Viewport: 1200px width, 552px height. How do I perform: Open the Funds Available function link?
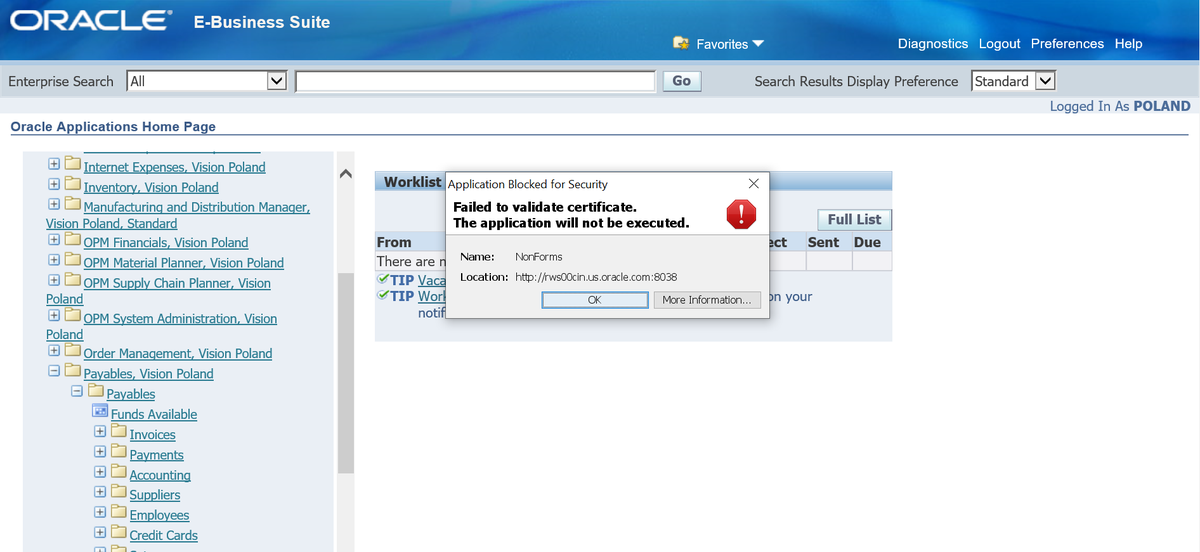coord(154,414)
